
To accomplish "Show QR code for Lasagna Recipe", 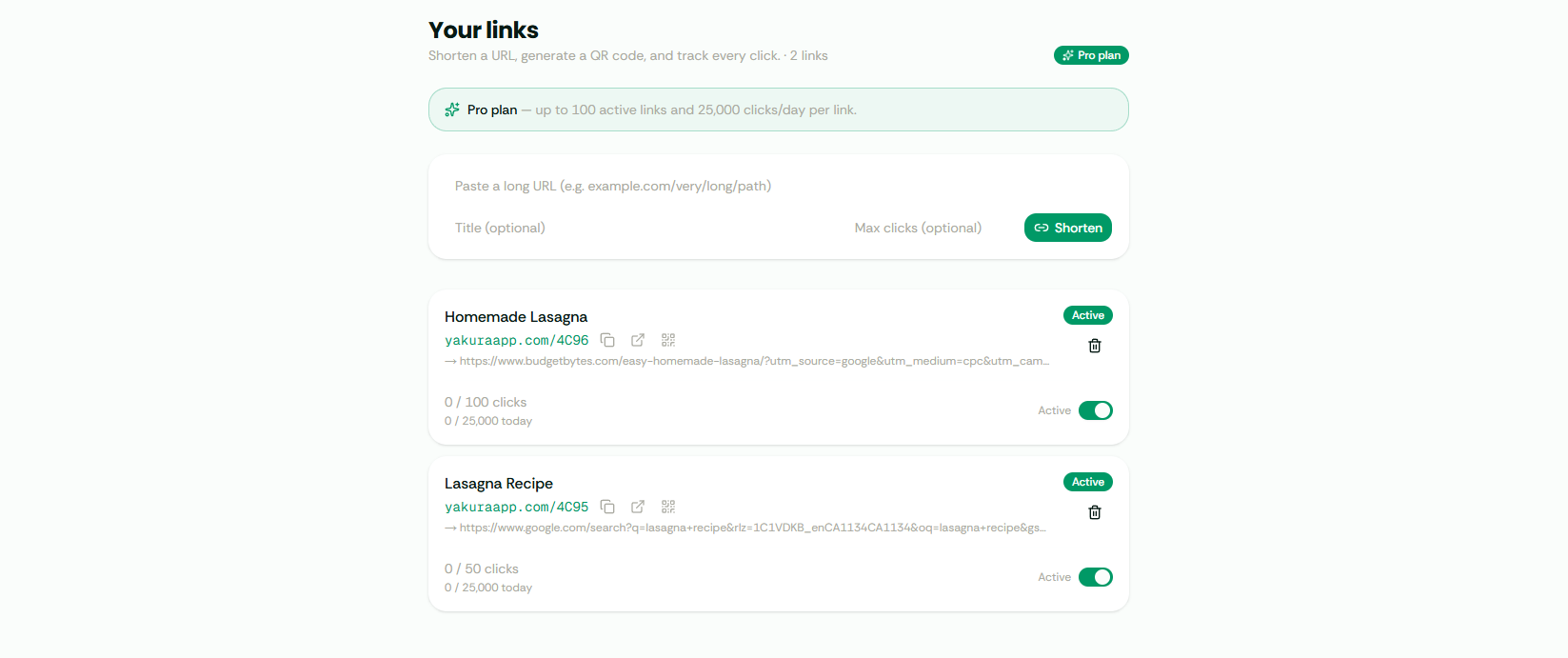I will click(668, 507).
